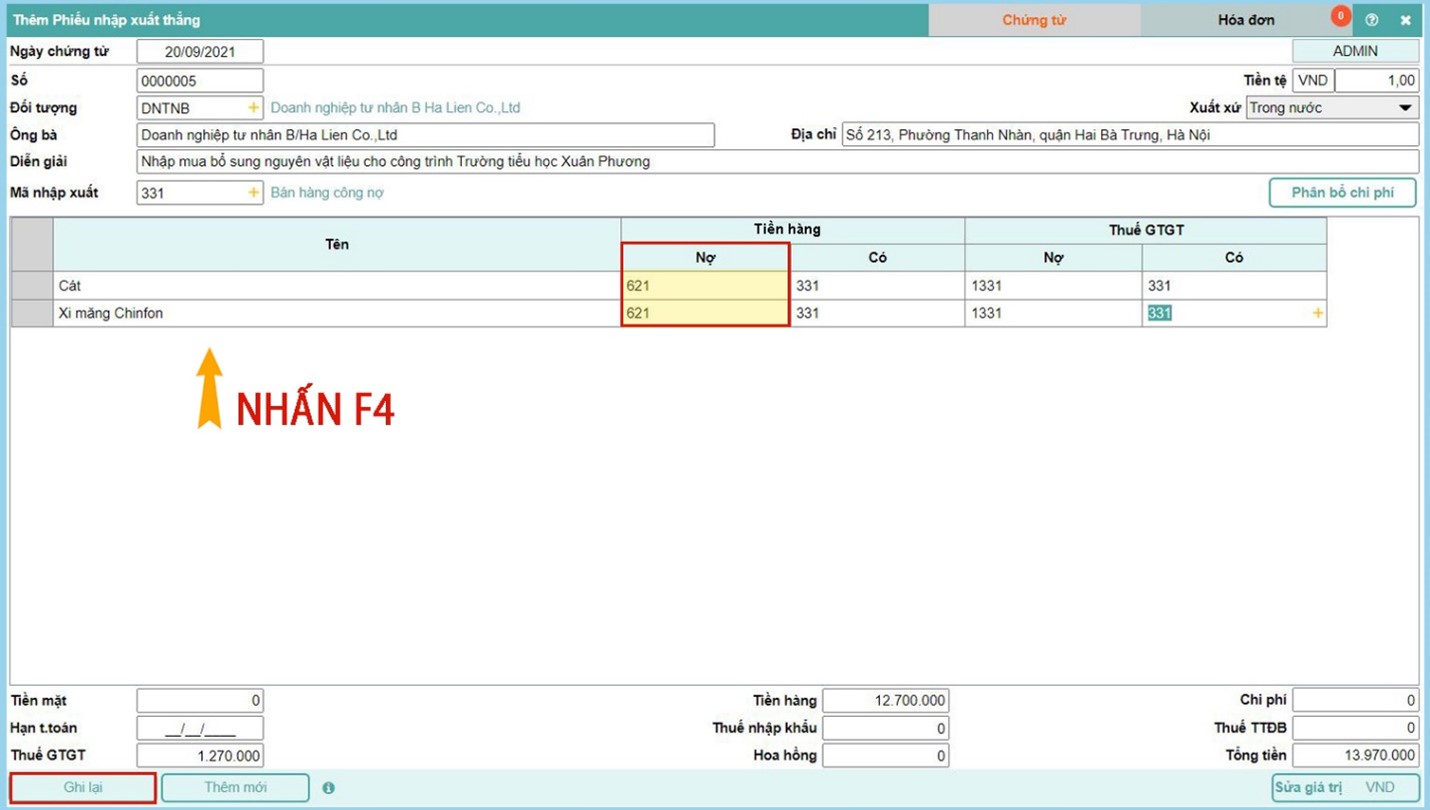Click the Diễn giải description field
This screenshot has width=1430, height=810.
click(x=776, y=162)
